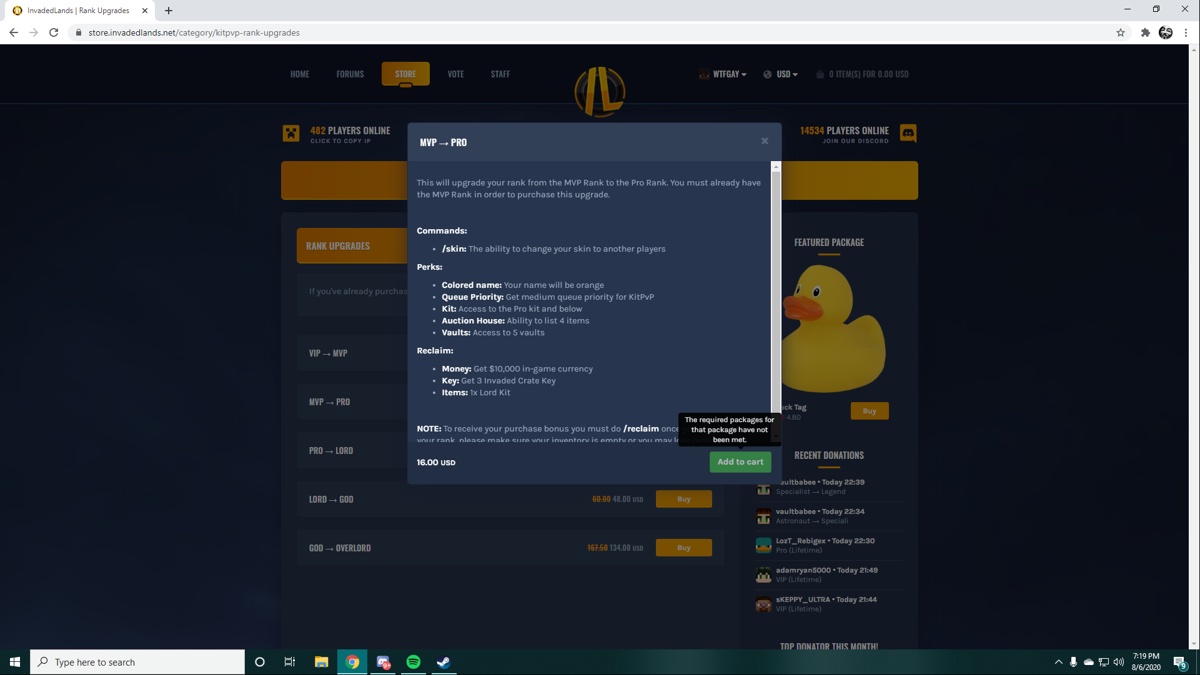Click sKEPPY_ULTRA donation avatar
The width and height of the screenshot is (1200, 675).
coord(763,604)
